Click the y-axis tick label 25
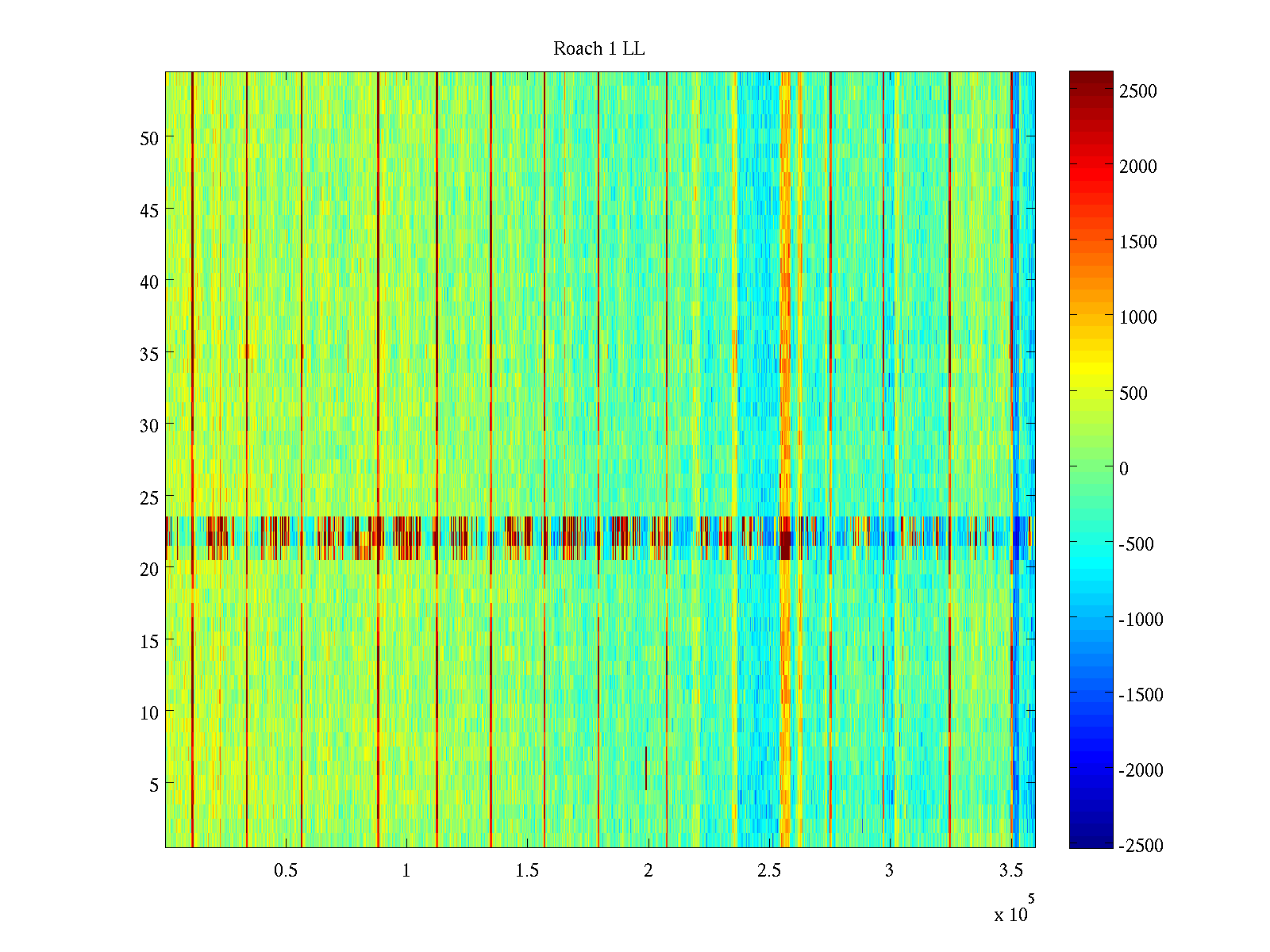Viewport: 1270px width, 952px height. click(149, 497)
